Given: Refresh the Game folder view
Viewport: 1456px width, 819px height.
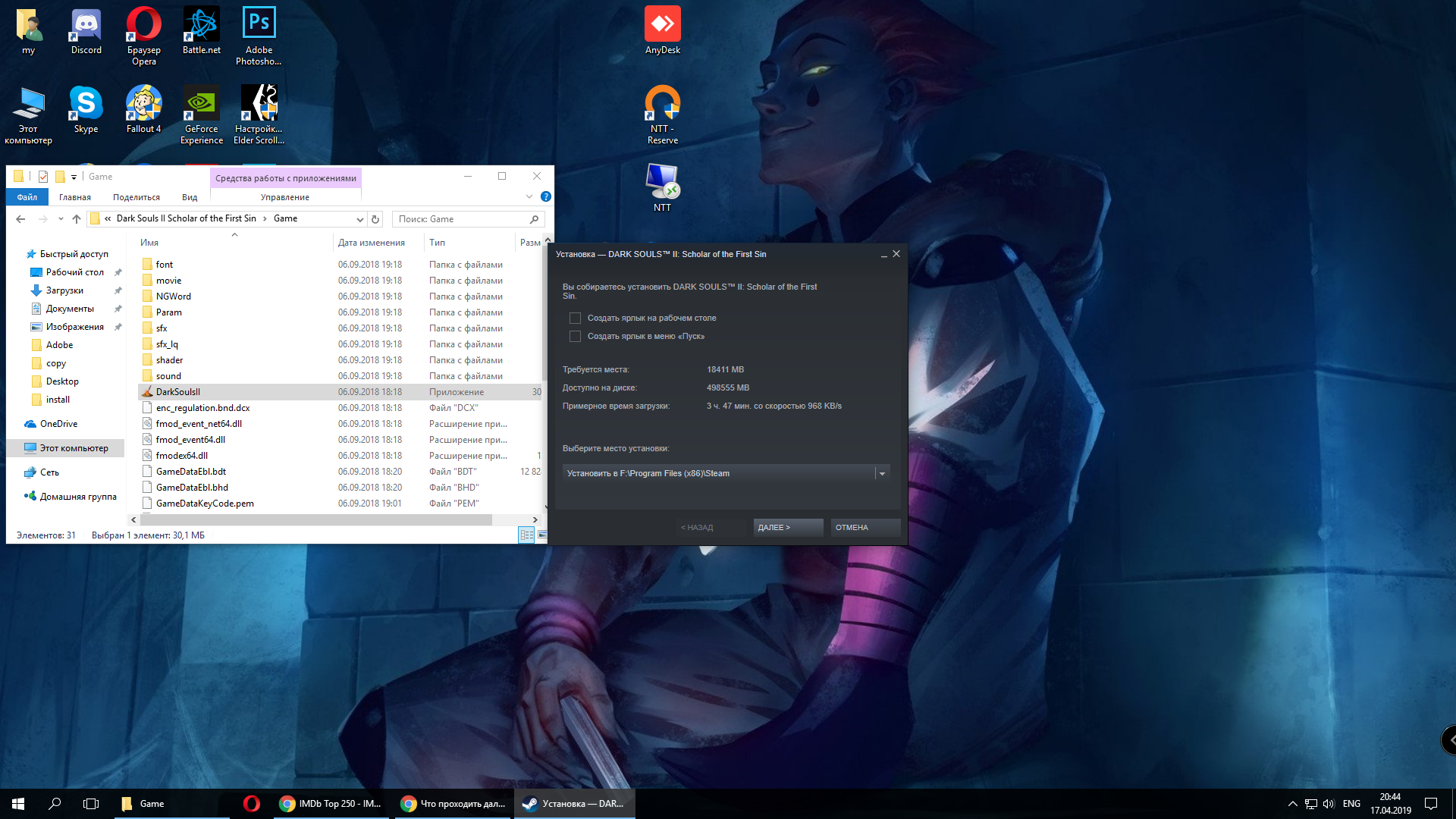Looking at the screenshot, I should (x=375, y=219).
